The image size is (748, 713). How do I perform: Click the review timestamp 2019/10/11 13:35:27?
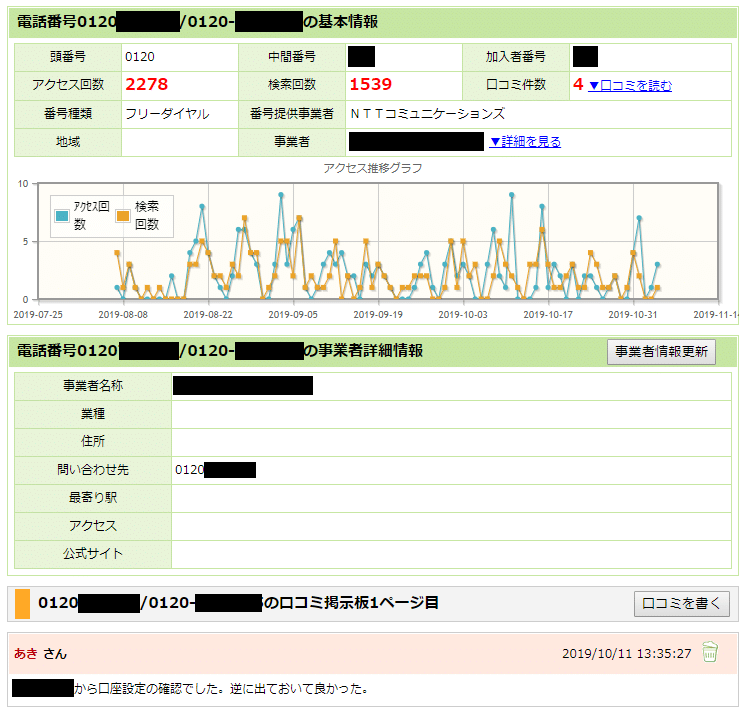(x=626, y=654)
